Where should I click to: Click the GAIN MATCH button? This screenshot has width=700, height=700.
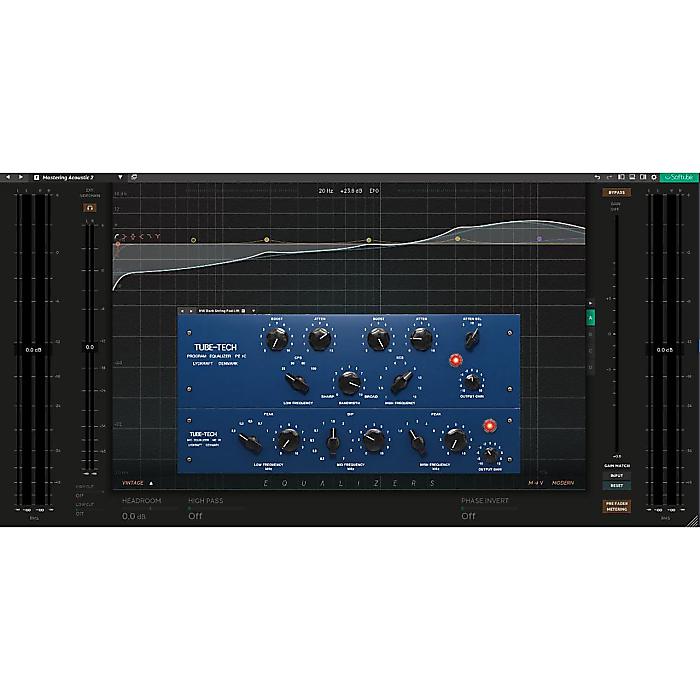[617, 466]
